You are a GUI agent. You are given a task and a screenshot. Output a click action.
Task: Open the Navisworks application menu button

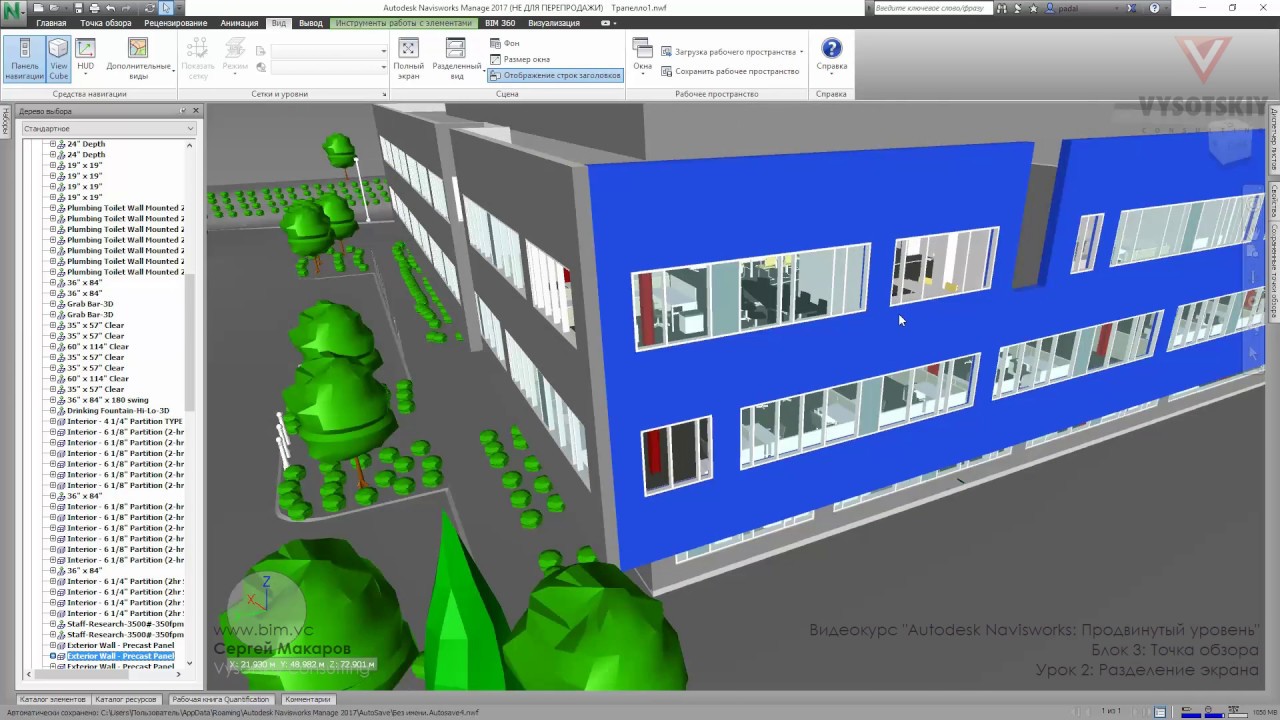(14, 14)
